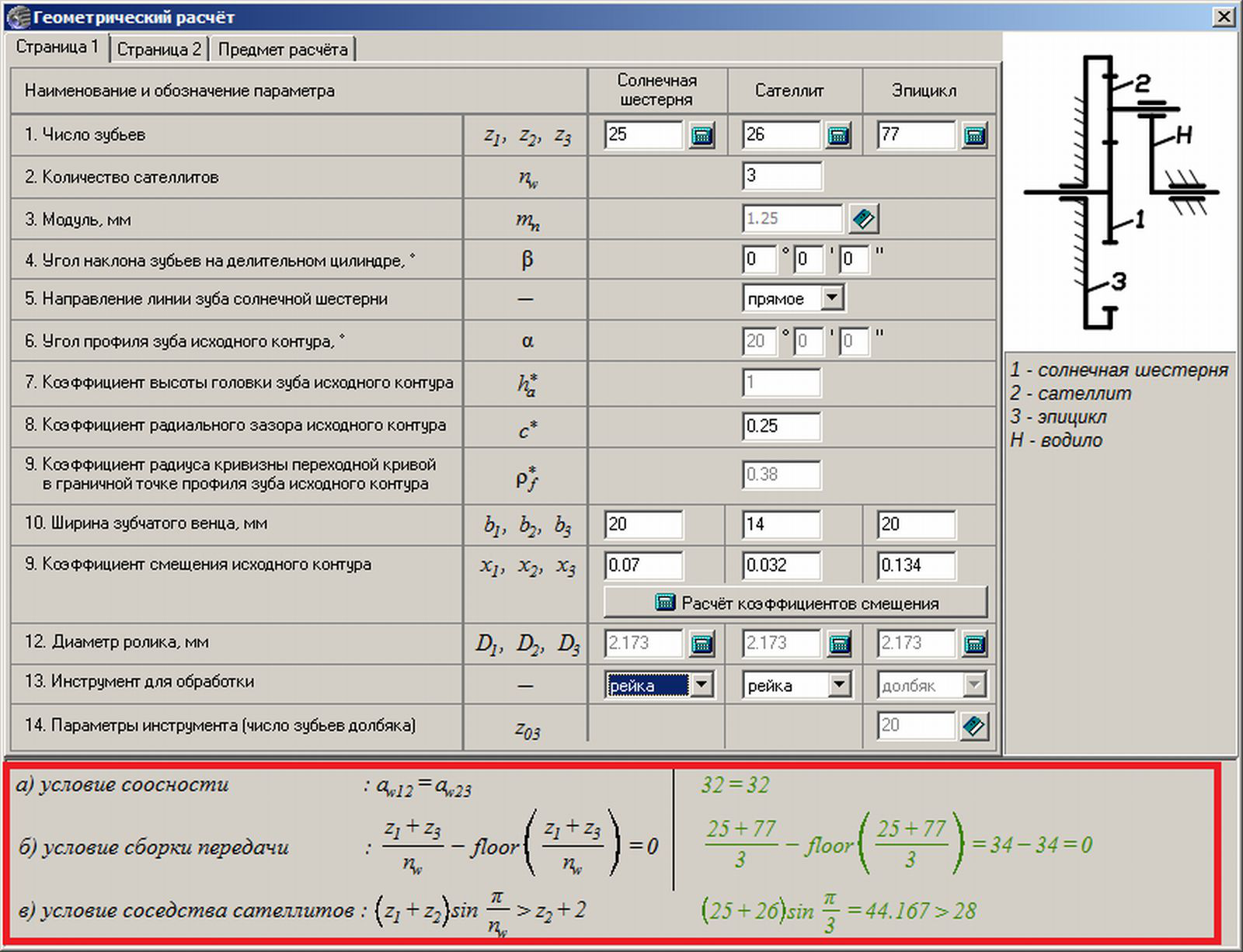
Task: Click the sun gear face width field b1
Action: pyautogui.click(x=644, y=525)
